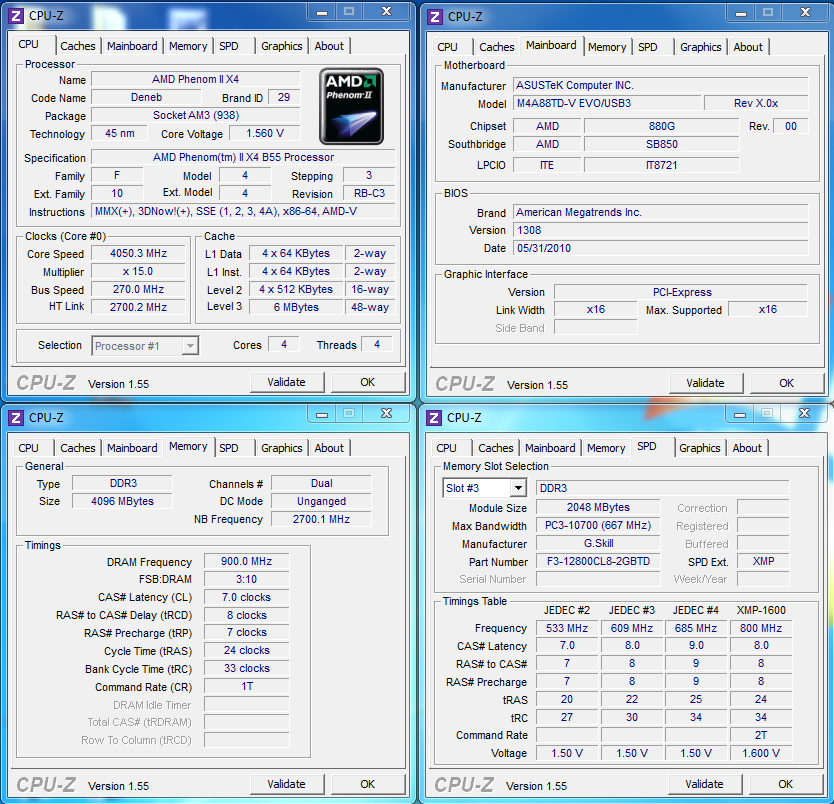Click Validate button in CPU window
834x804 pixels.
click(x=287, y=382)
